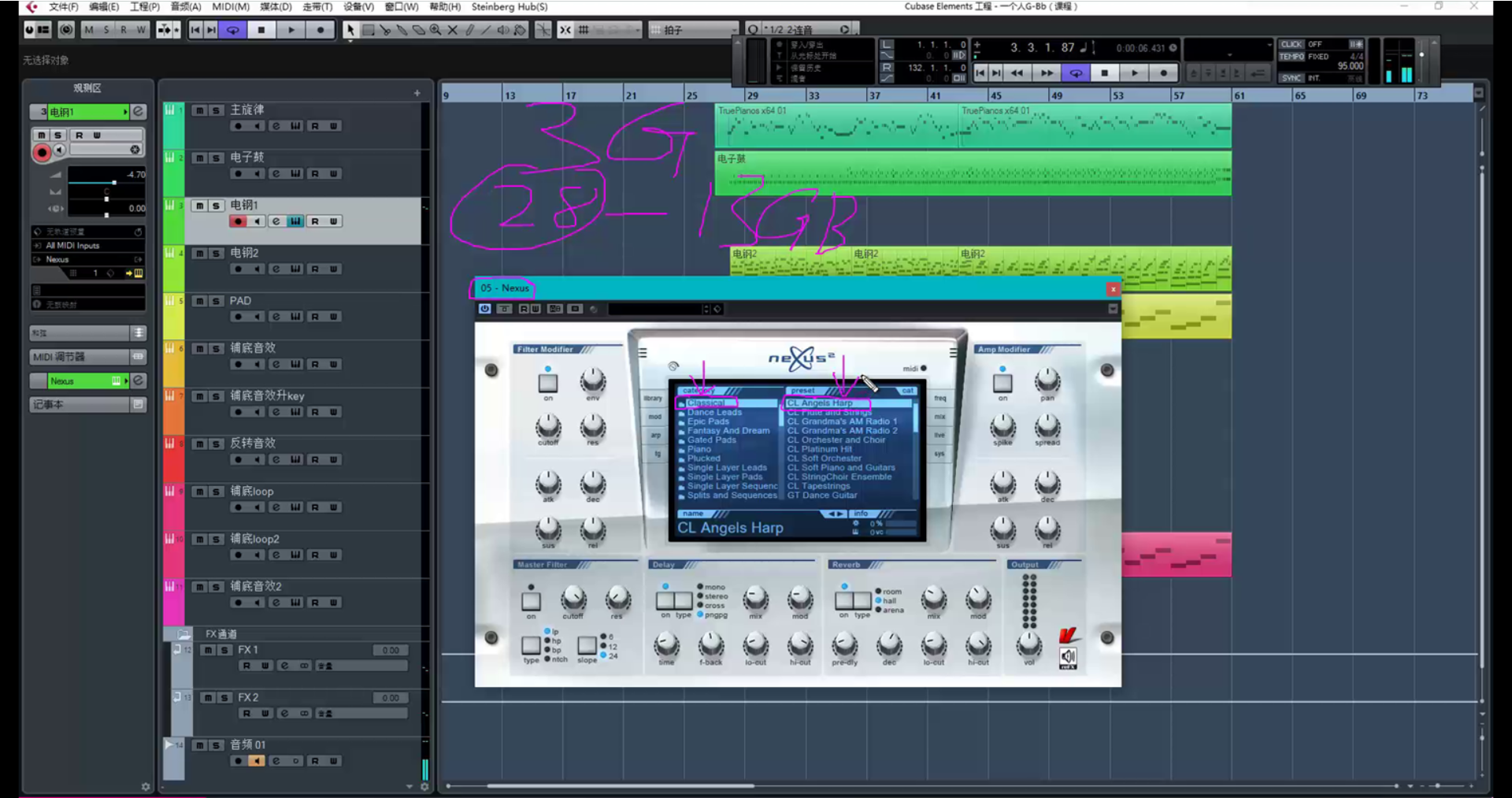This screenshot has height=798, width=1512.
Task: Select the Glue tool
Action: click(402, 30)
